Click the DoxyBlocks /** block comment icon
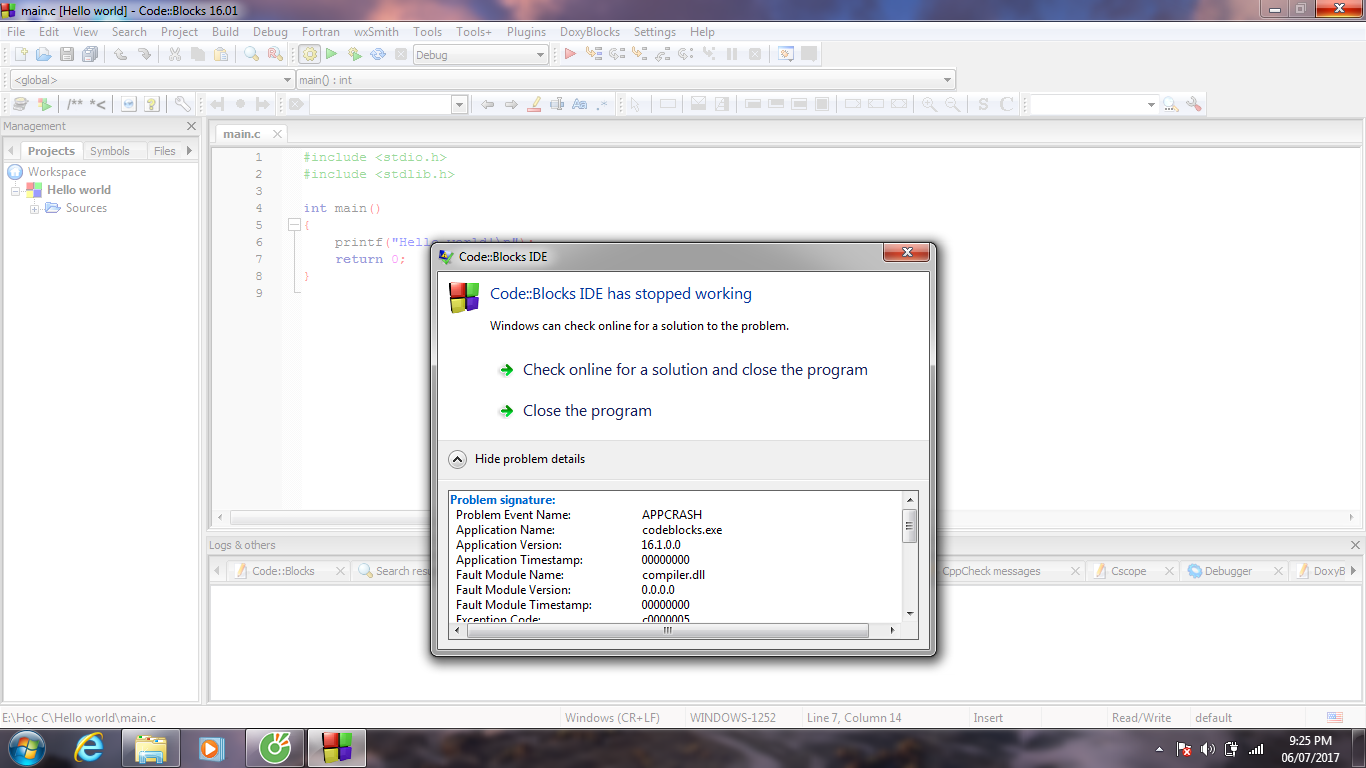Image resolution: width=1366 pixels, height=768 pixels. [75, 104]
